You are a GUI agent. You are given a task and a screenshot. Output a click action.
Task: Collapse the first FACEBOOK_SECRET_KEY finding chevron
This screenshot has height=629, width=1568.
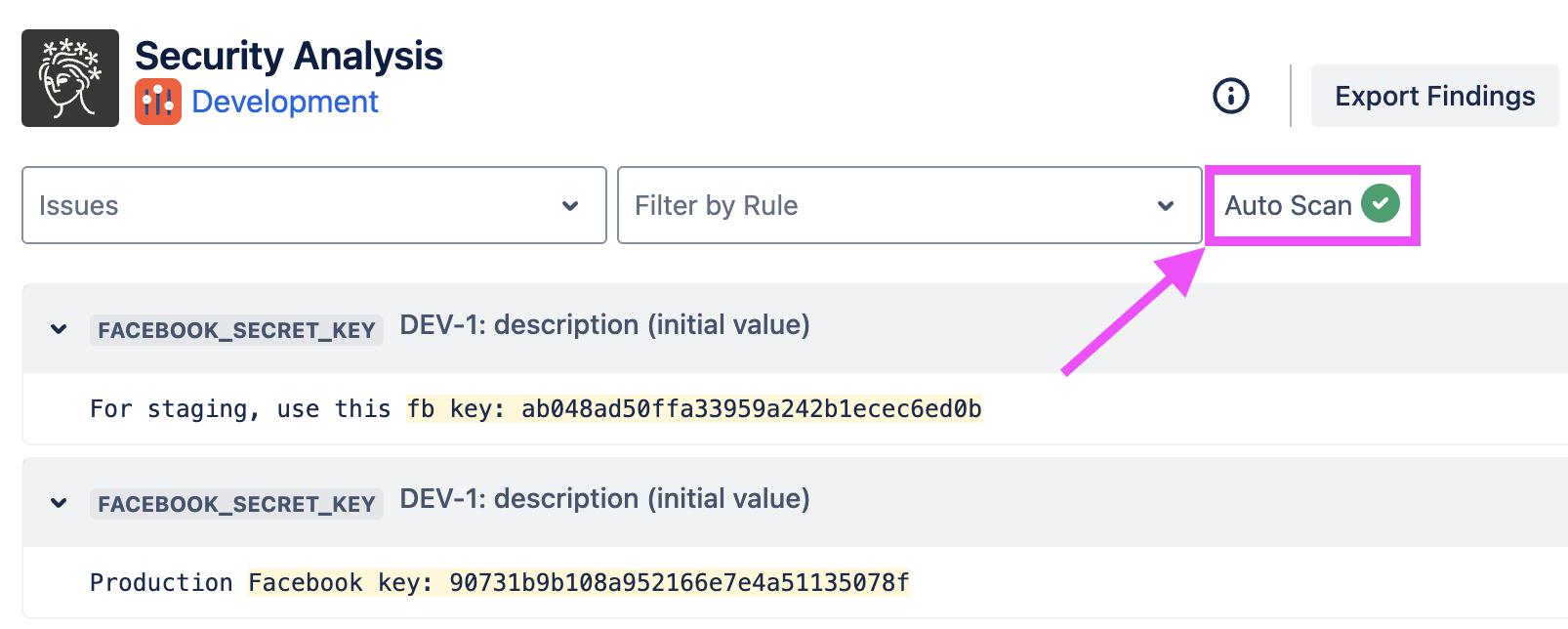(59, 329)
